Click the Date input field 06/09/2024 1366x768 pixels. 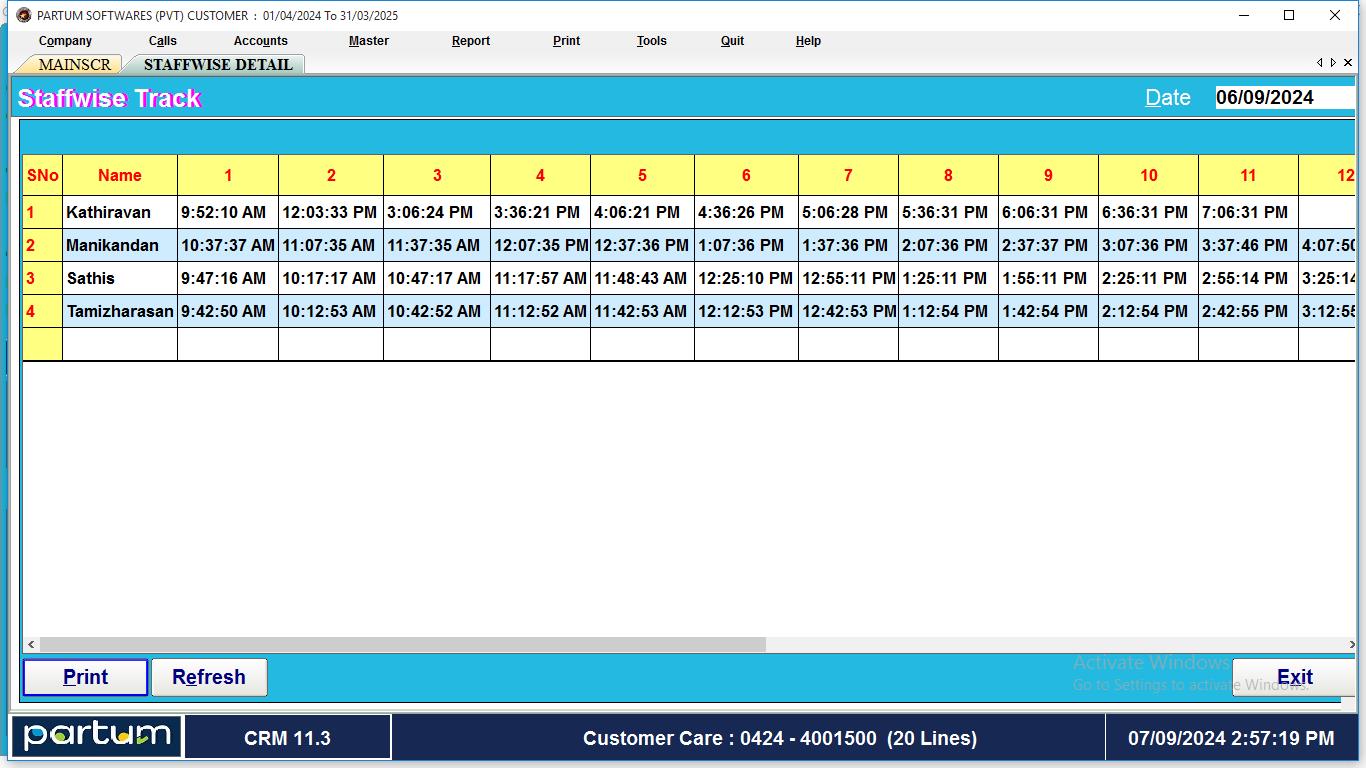[x=1285, y=97]
